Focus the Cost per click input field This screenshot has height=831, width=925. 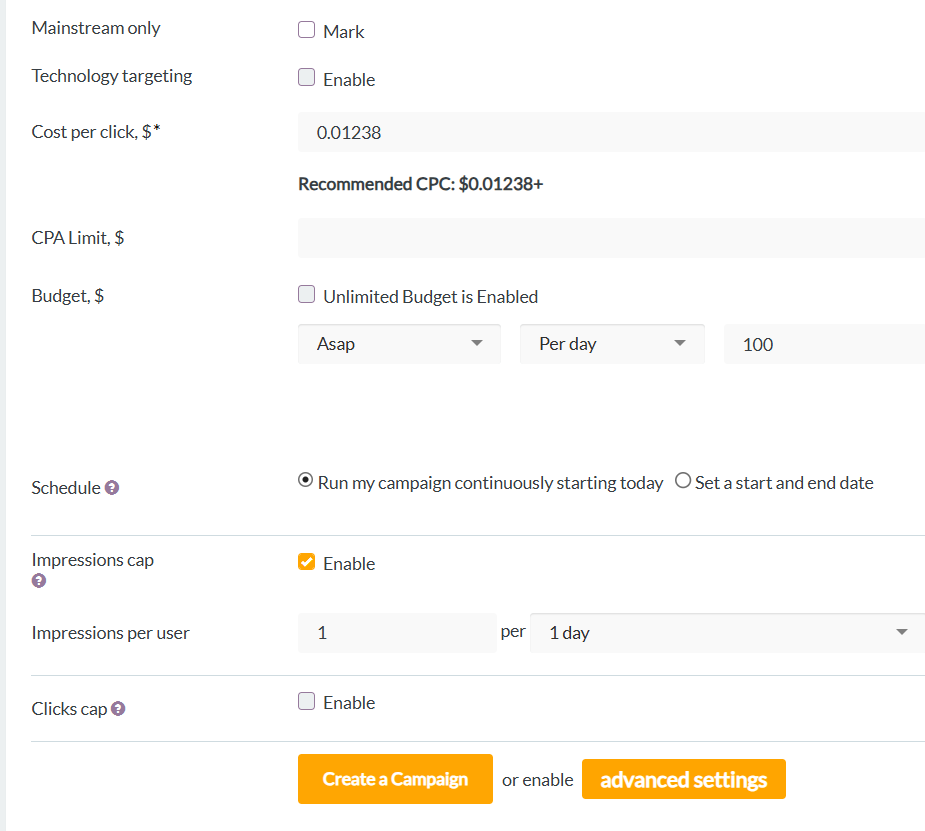[611, 132]
